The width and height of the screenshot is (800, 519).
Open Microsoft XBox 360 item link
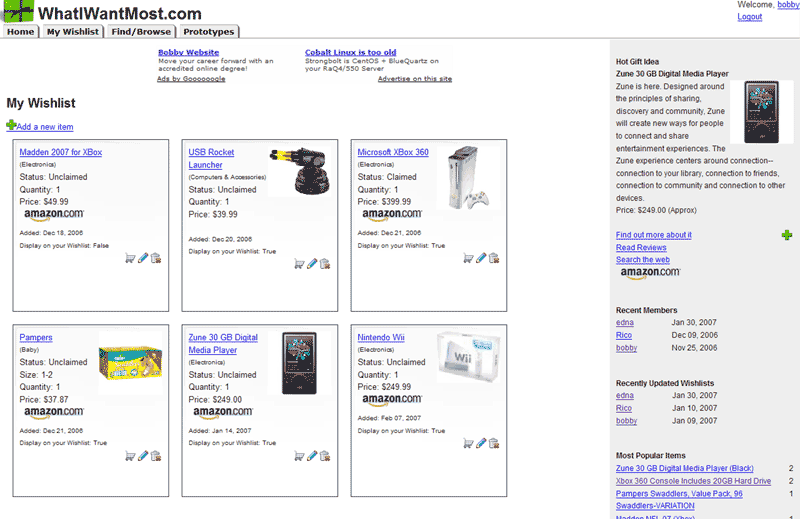(393, 152)
